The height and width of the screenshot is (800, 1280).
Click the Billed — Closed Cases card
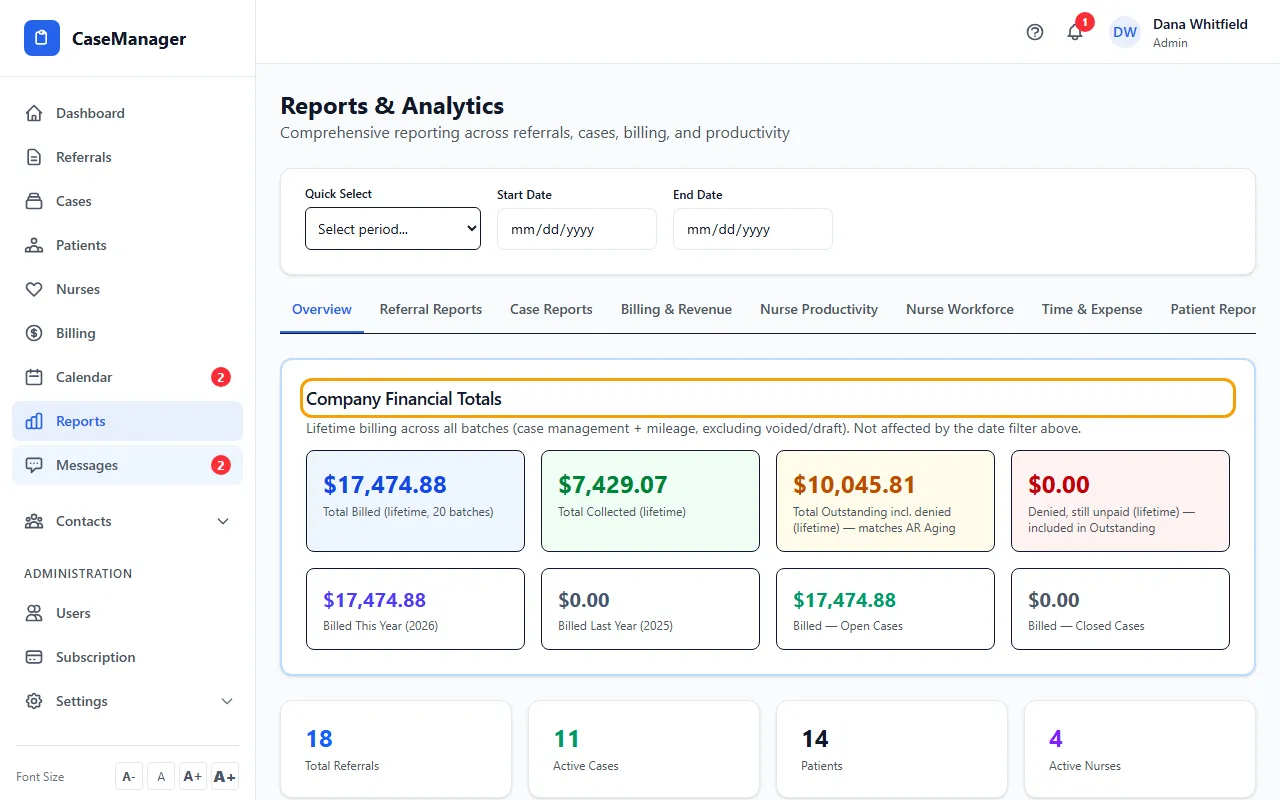[1120, 609]
